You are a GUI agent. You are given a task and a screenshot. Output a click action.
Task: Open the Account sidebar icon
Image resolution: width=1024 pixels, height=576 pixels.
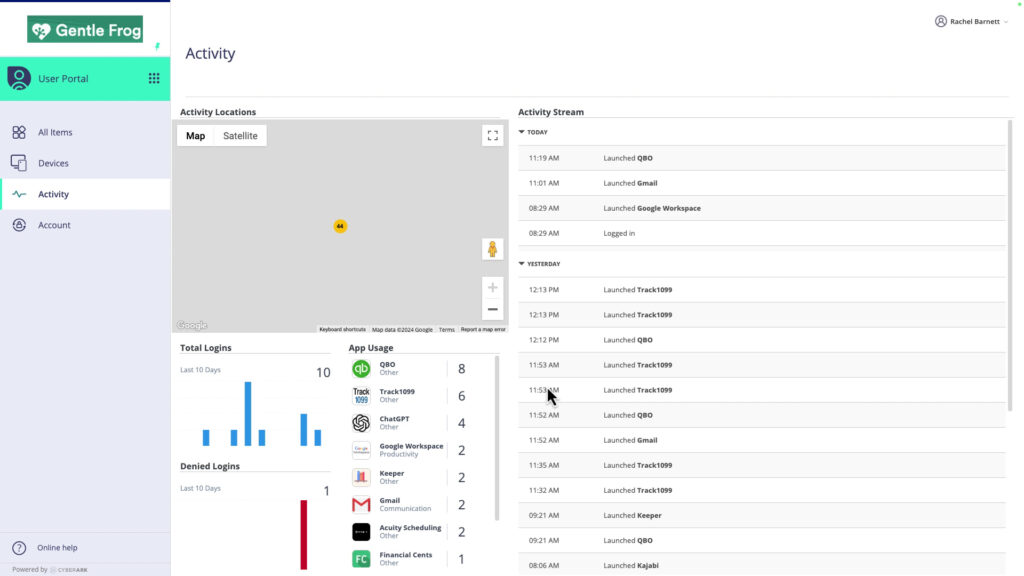18,225
